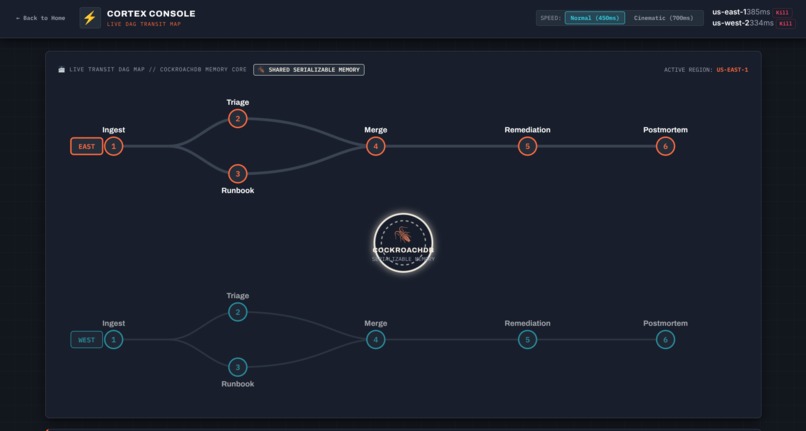Select East Ingest node 1
Image resolution: width=806 pixels, height=431 pixels.
(114, 147)
